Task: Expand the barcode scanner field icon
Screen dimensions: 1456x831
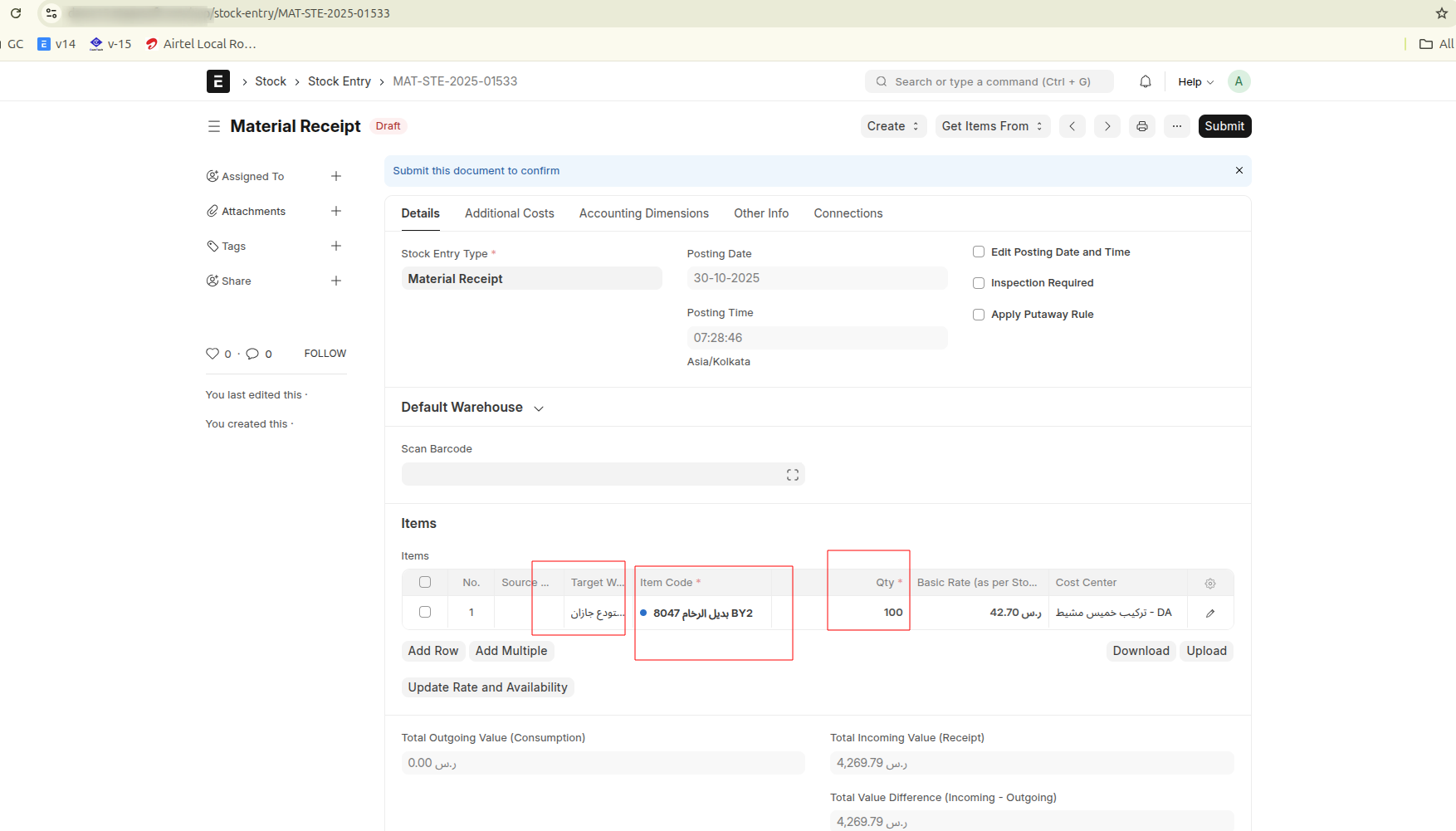Action: (x=792, y=473)
